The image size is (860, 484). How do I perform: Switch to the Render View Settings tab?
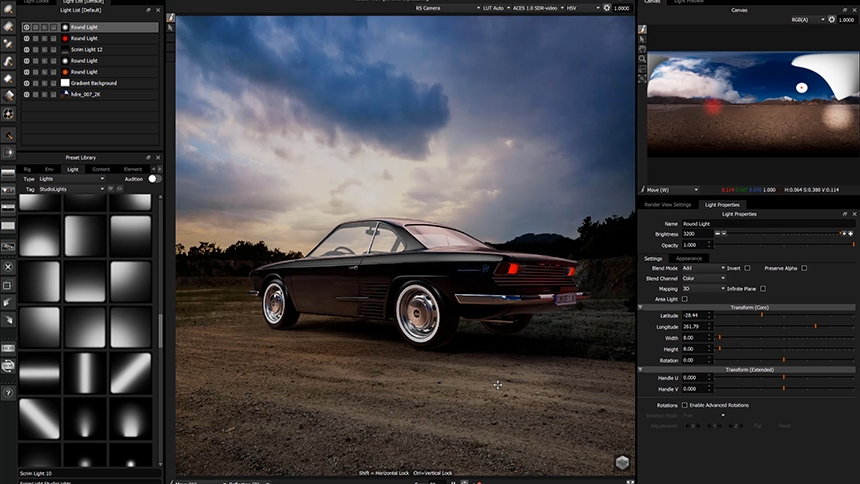[667, 205]
